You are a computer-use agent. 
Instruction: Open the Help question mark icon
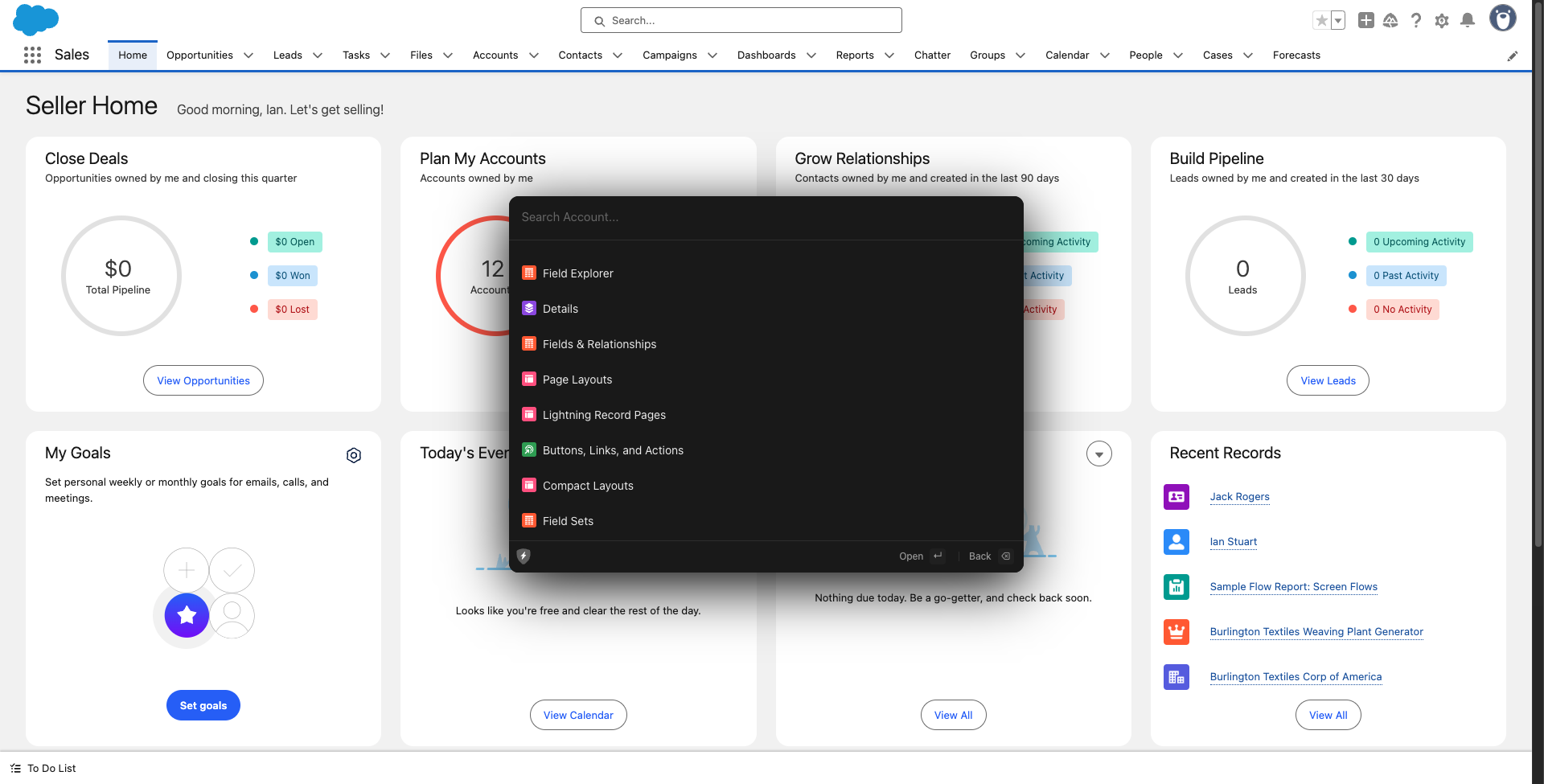coord(1416,20)
